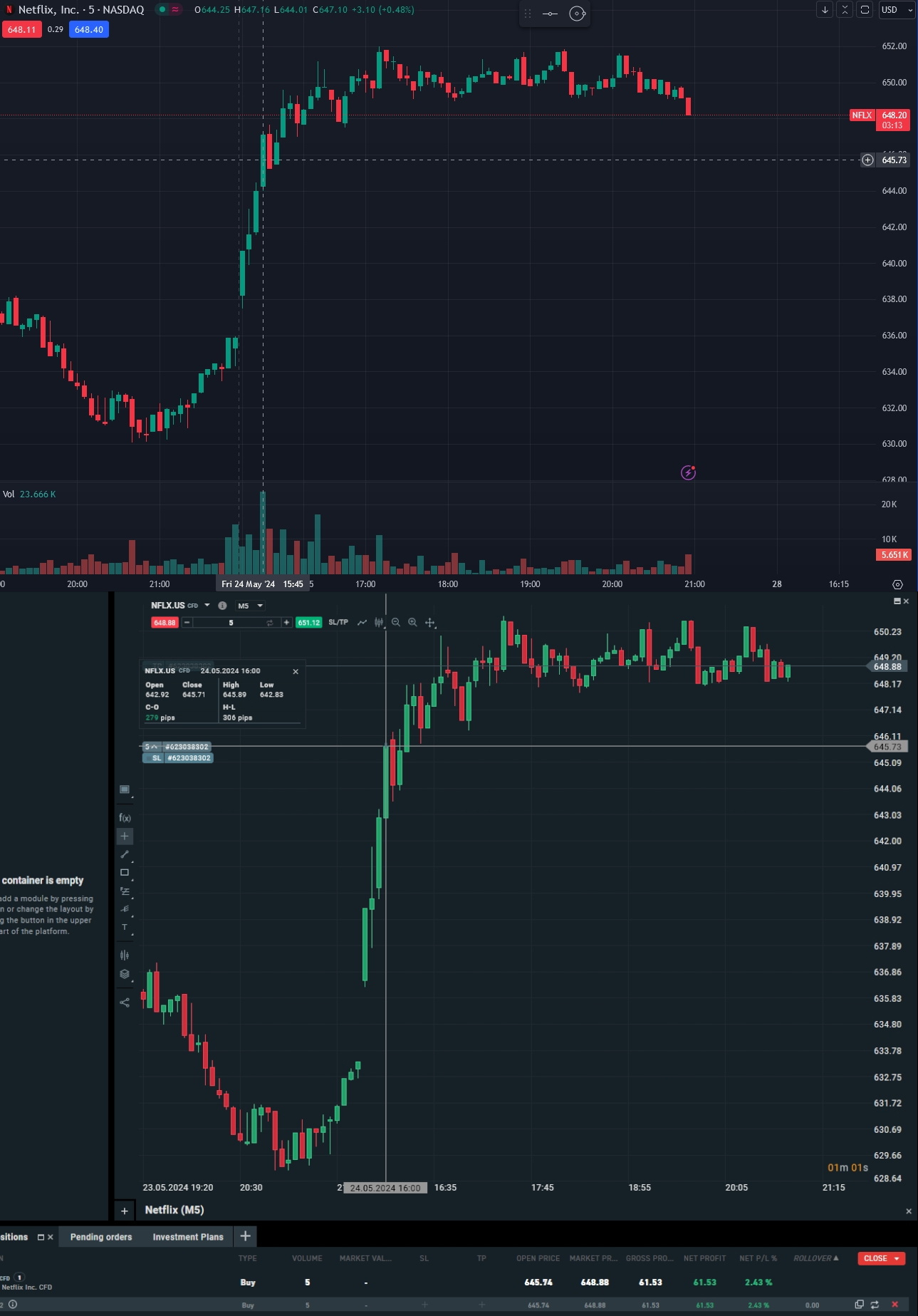Click the candlestick chart type icon
This screenshot has width=918, height=1316.
379,623
